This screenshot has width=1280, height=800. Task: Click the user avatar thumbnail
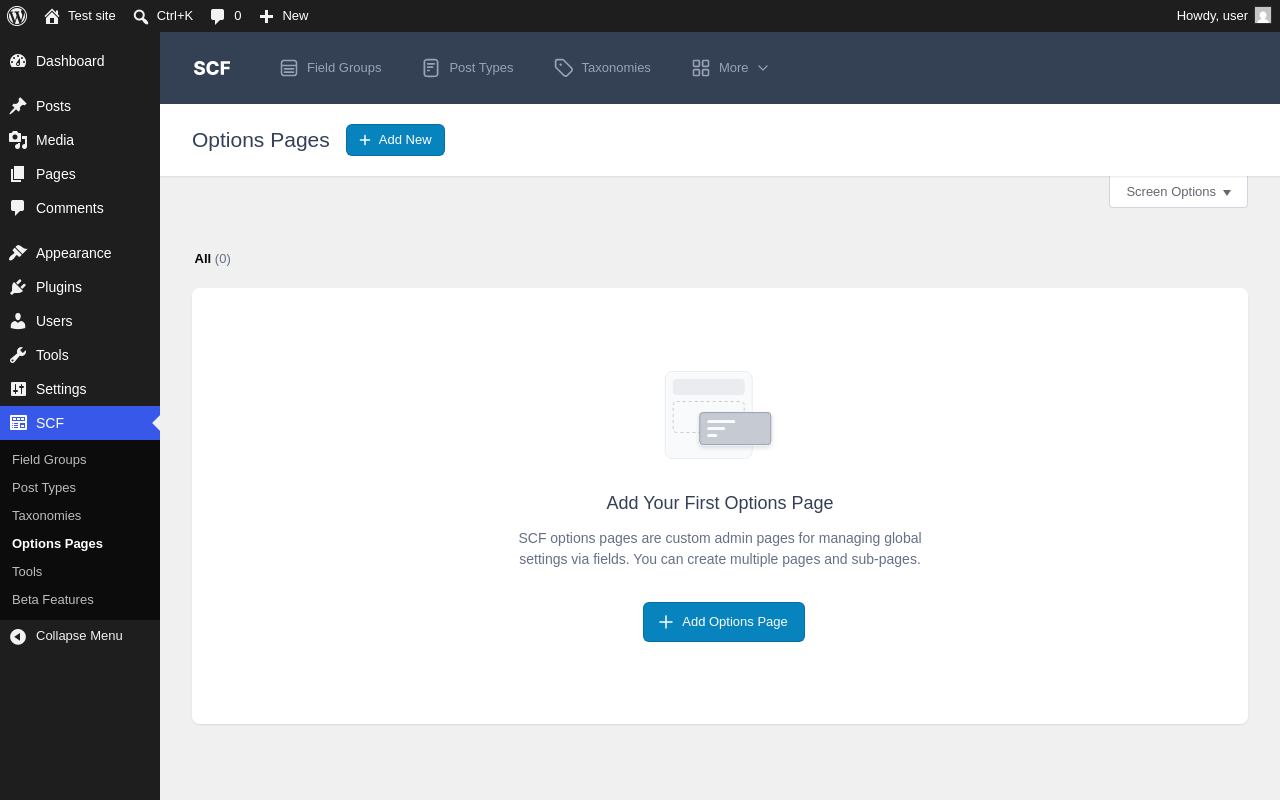pos(1263,15)
